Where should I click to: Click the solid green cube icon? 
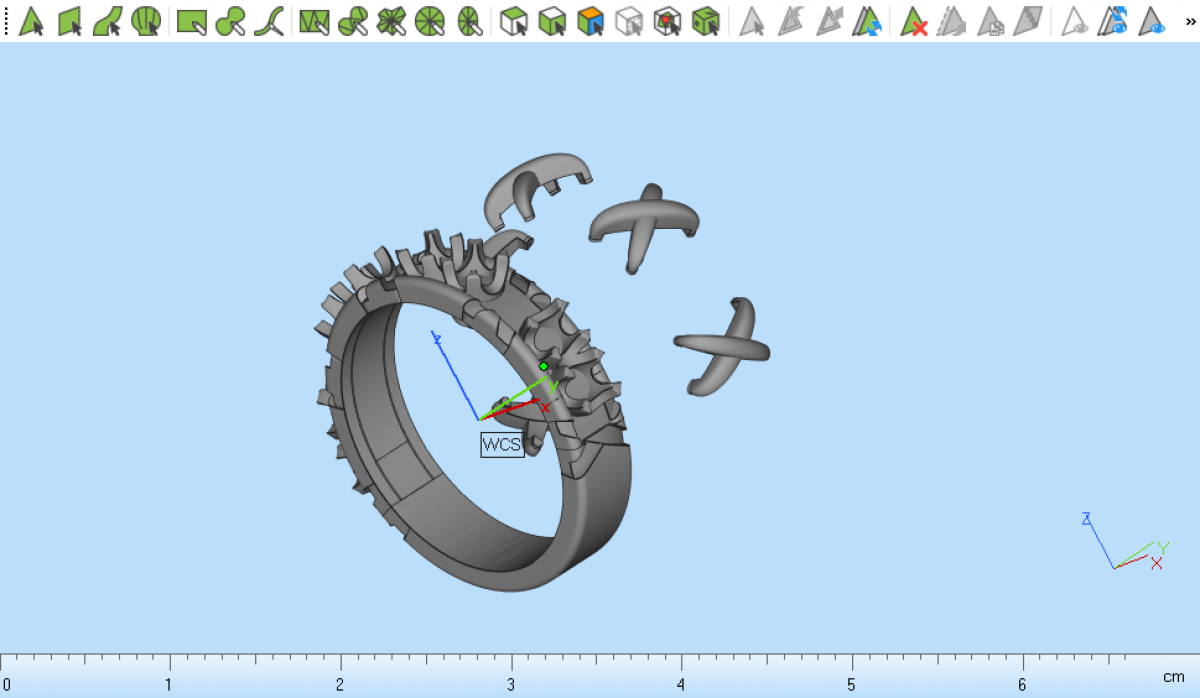coord(706,21)
